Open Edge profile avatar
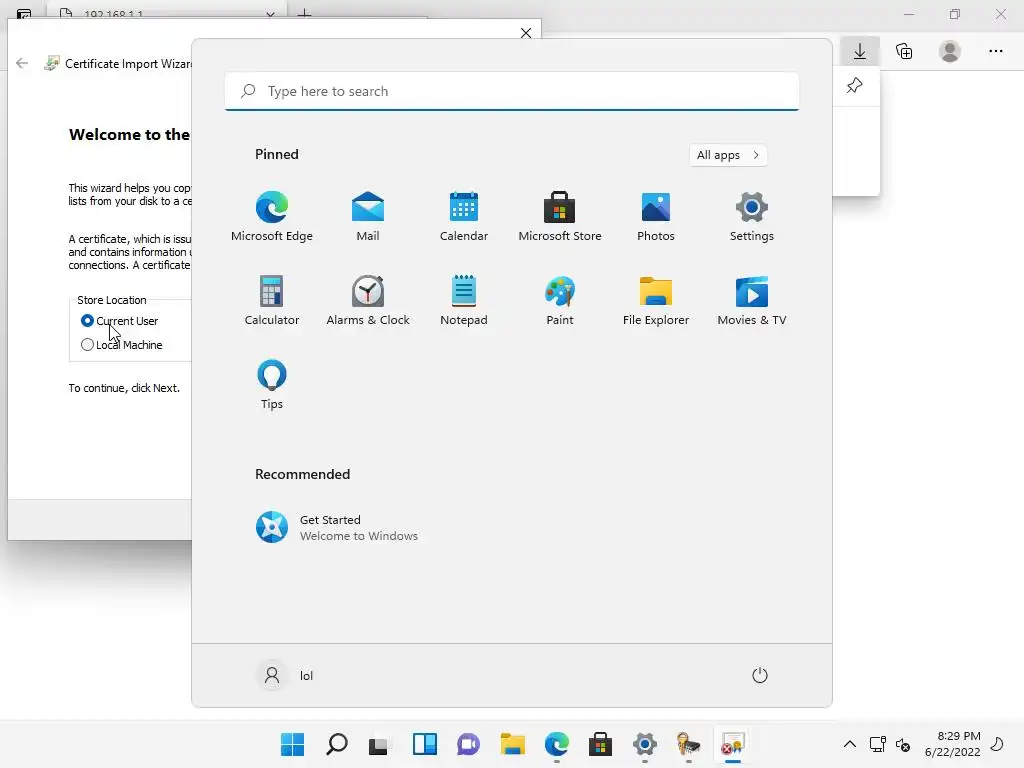The height and width of the screenshot is (768, 1024). (950, 52)
